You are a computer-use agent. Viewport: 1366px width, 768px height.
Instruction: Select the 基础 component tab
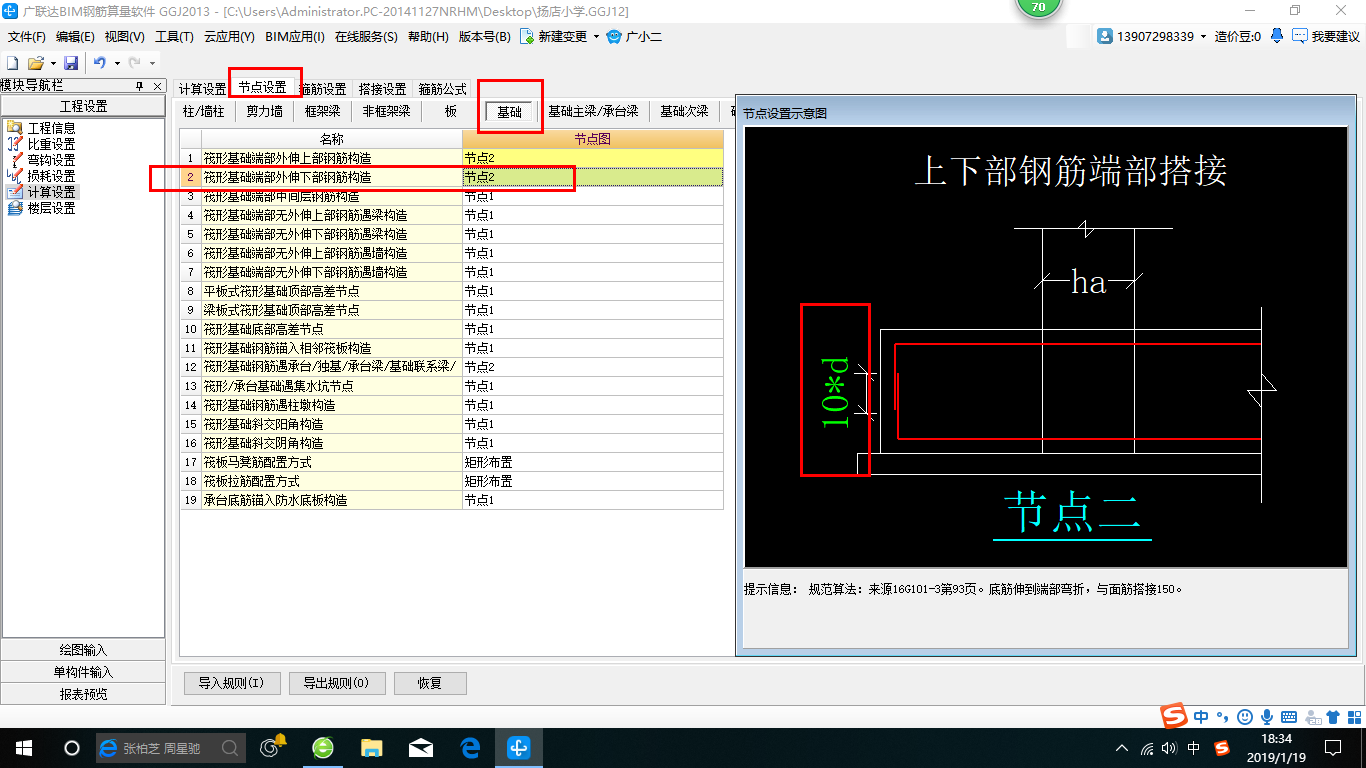pyautogui.click(x=510, y=112)
